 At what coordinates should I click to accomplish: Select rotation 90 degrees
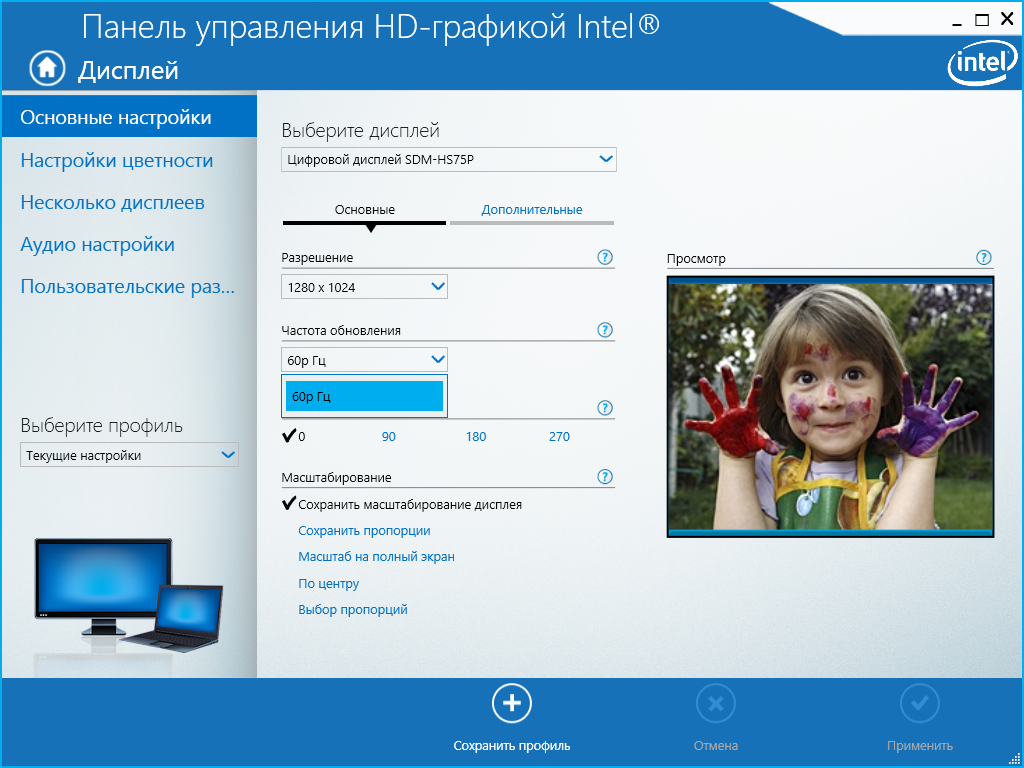coord(389,437)
